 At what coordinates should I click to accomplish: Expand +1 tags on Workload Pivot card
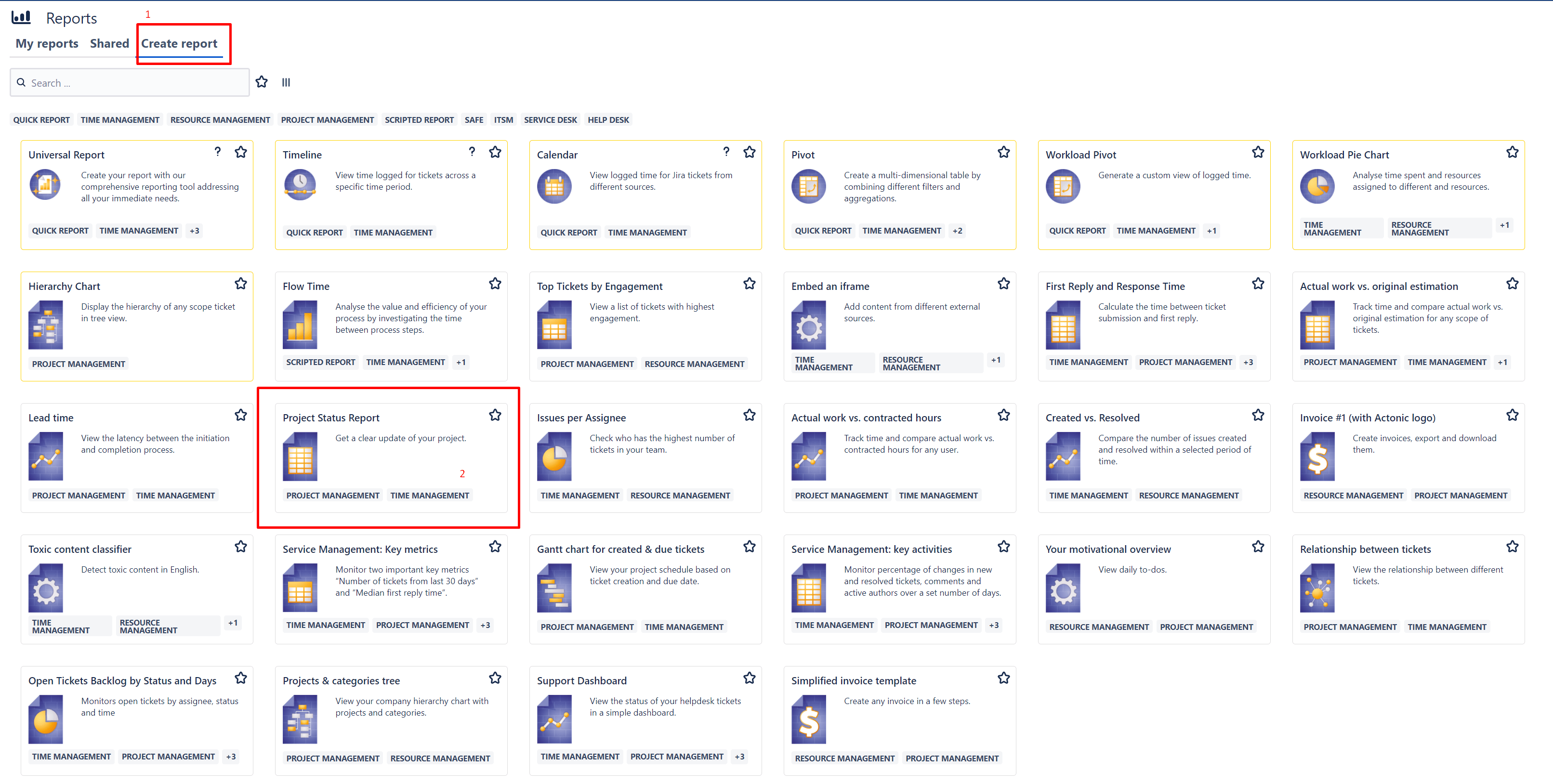click(1212, 231)
